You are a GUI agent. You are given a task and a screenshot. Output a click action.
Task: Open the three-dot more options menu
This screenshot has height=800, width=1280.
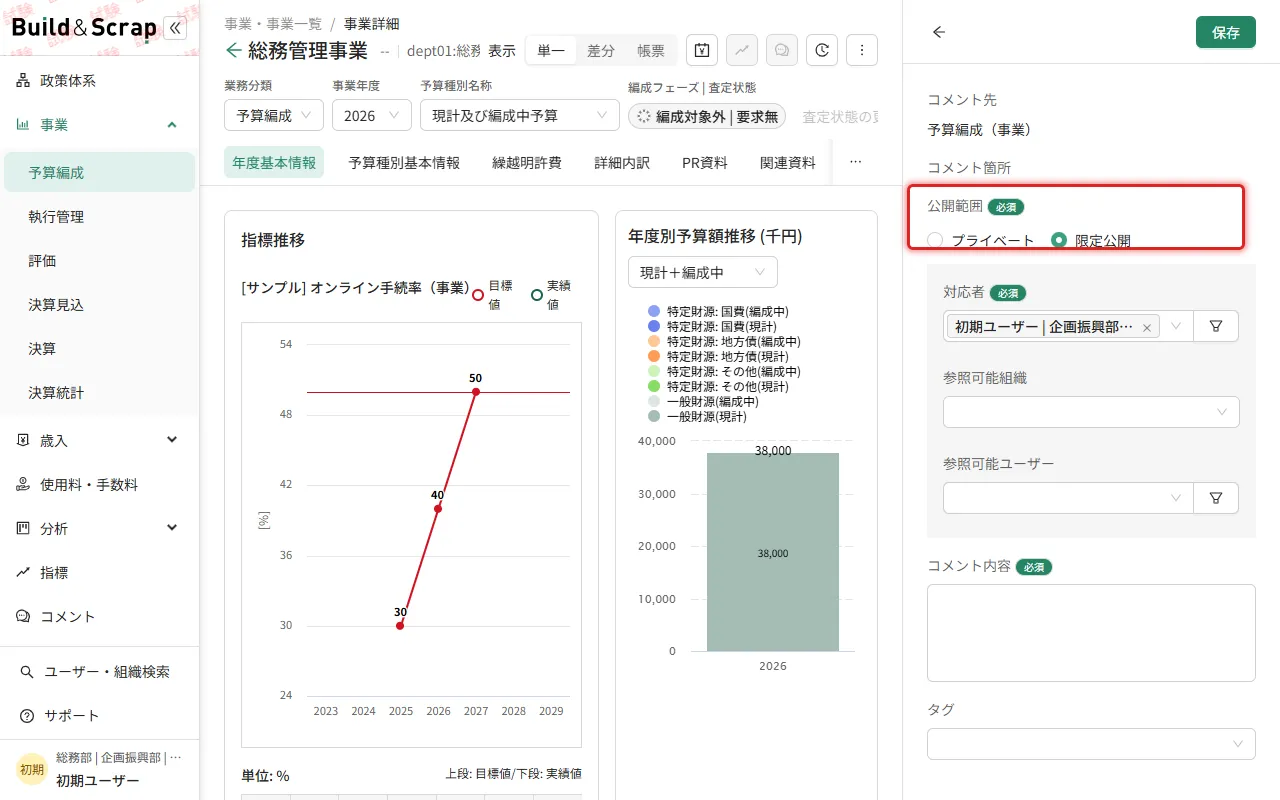pyautogui.click(x=862, y=50)
